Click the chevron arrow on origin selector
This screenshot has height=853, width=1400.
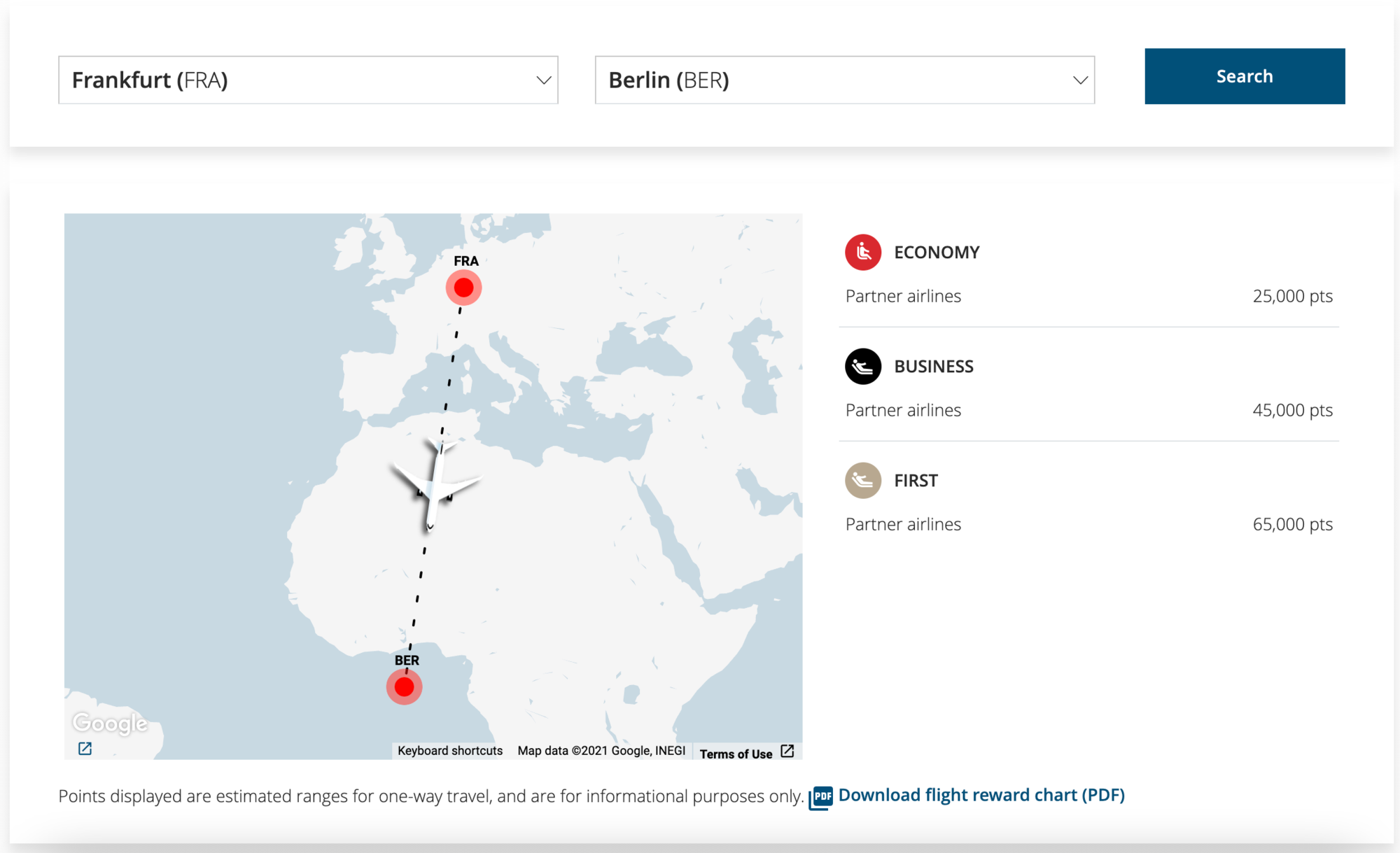point(543,80)
